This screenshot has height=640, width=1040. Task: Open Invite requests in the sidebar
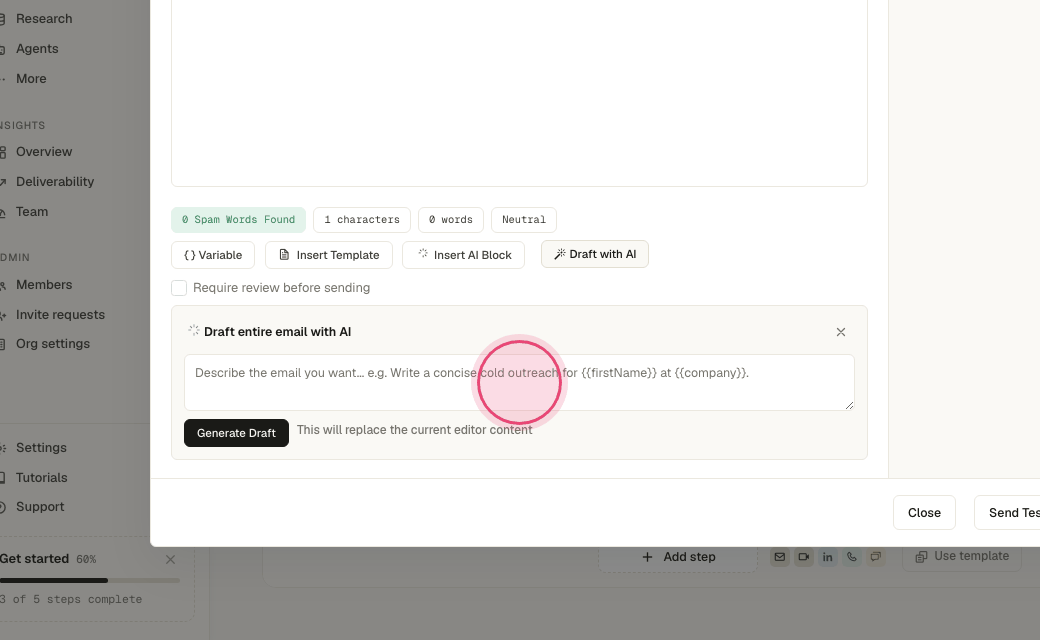pos(60,314)
